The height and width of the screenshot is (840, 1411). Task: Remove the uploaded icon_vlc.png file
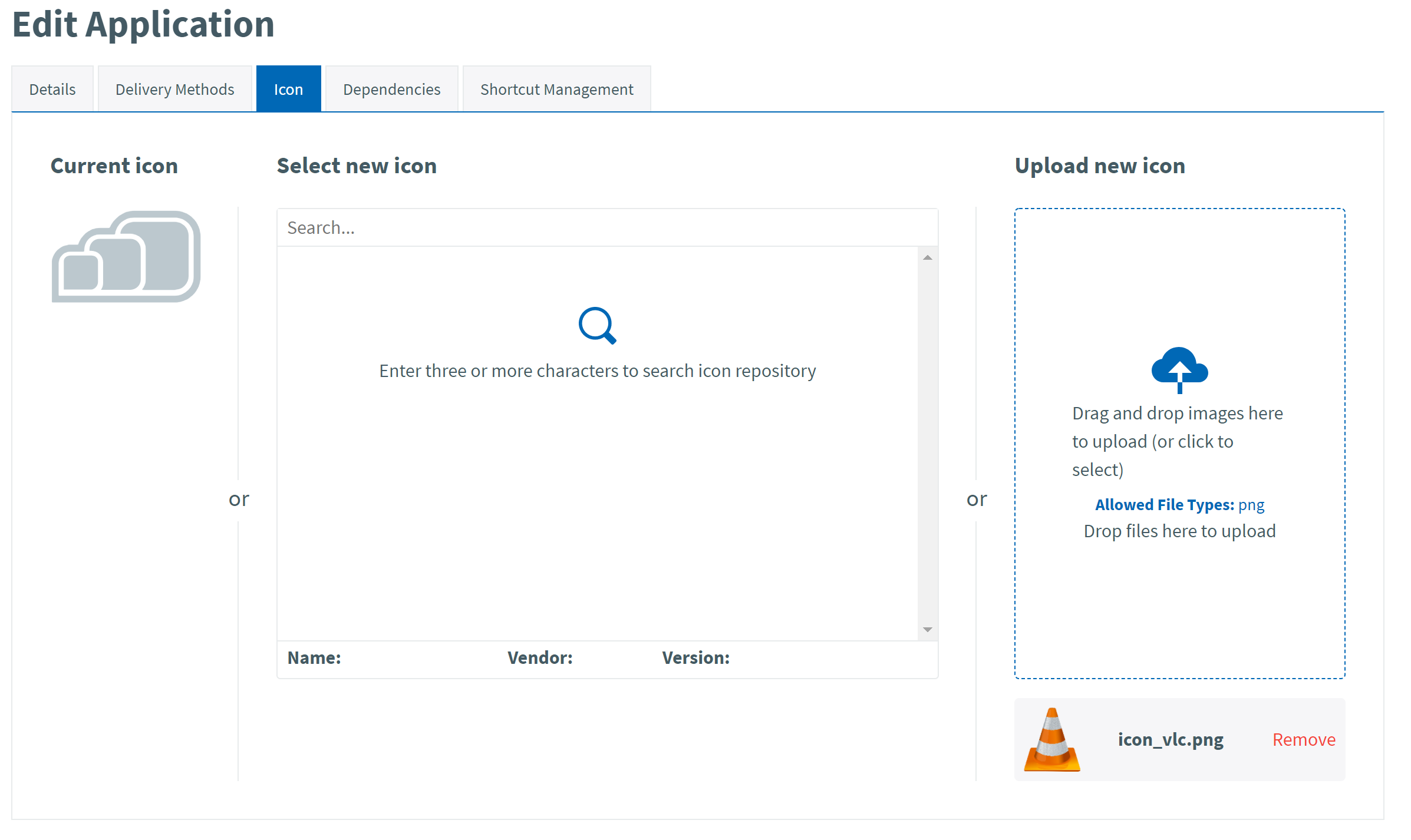1304,740
